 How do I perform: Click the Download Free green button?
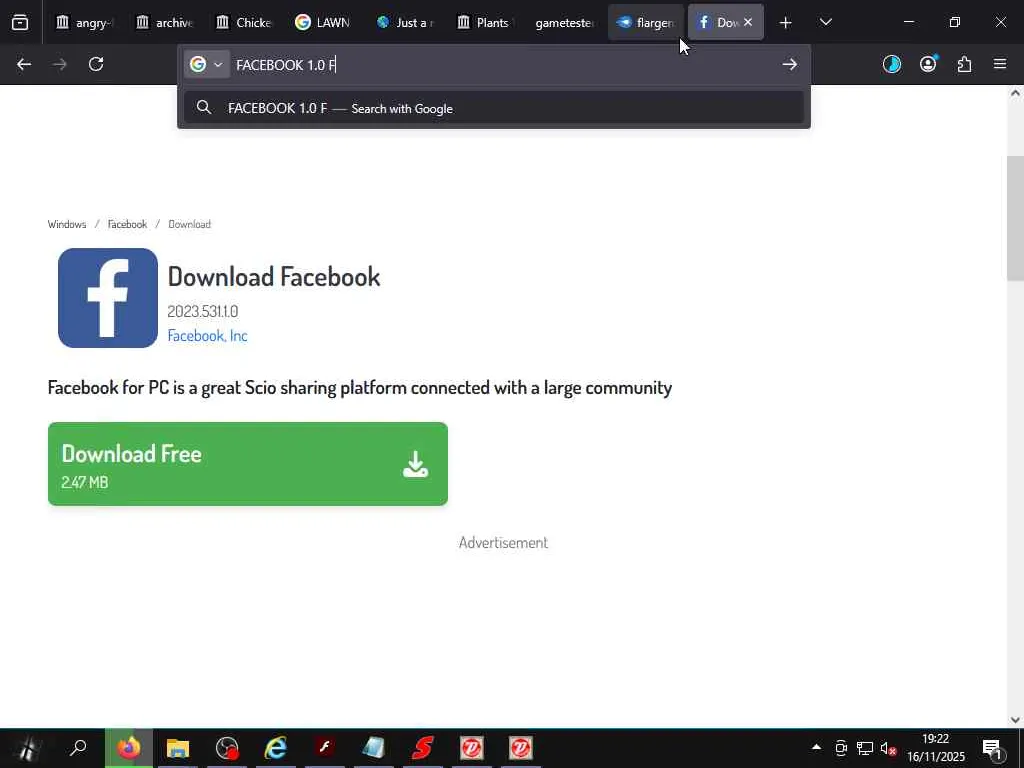(248, 464)
